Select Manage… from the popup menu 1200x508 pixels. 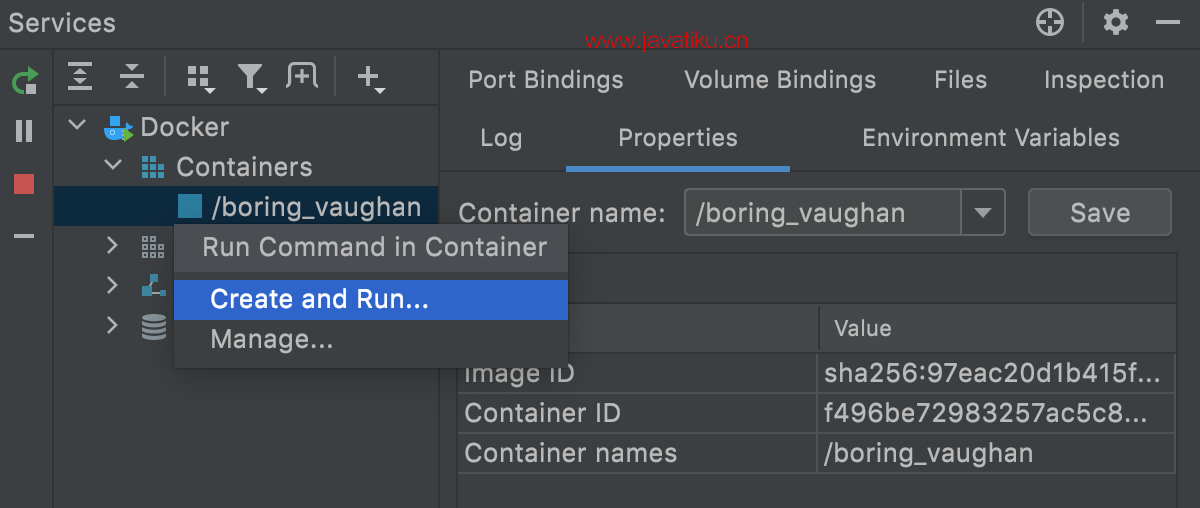(271, 340)
